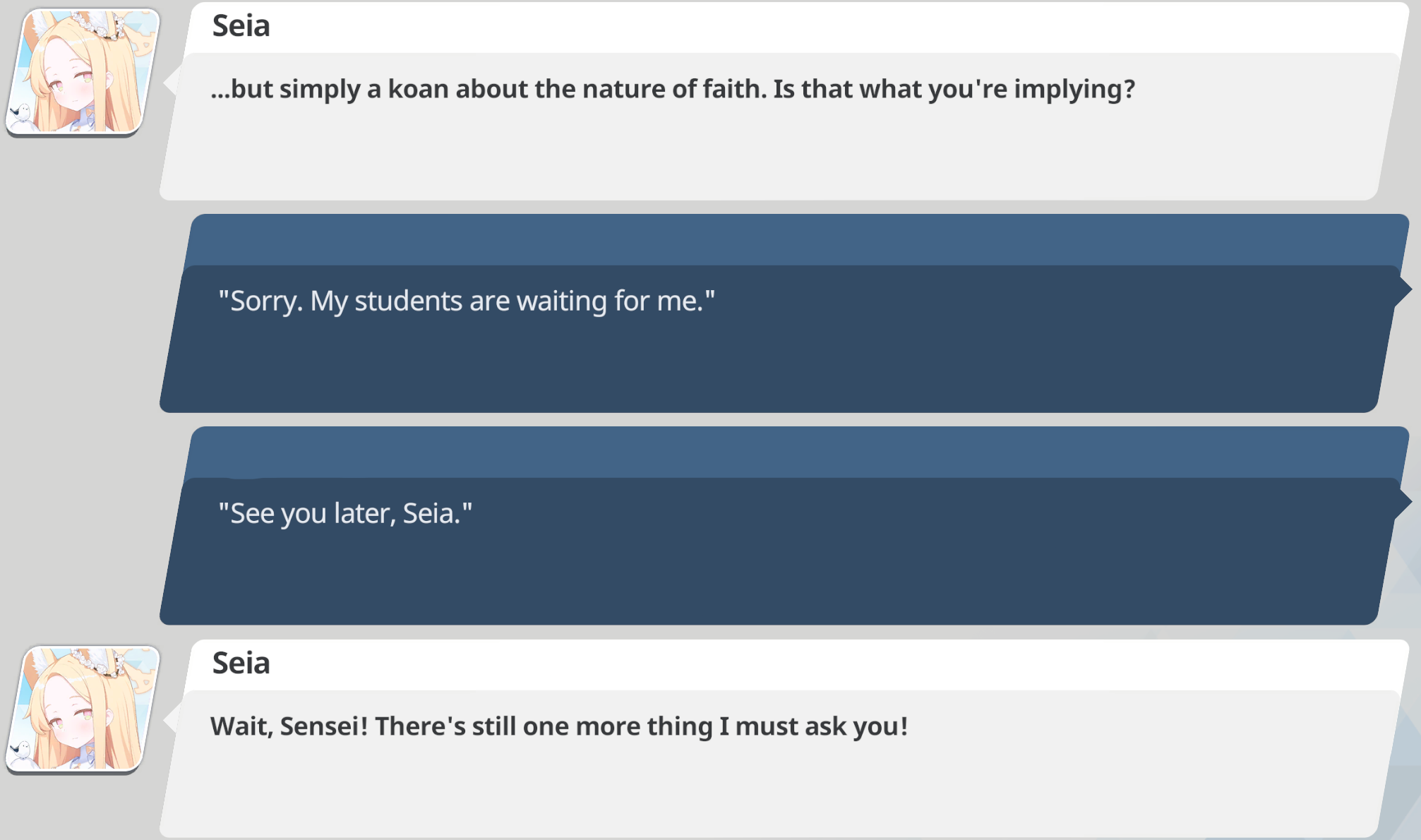Click the small white bird on top avatar
Viewport: 1421px width, 840px height.
21,113
